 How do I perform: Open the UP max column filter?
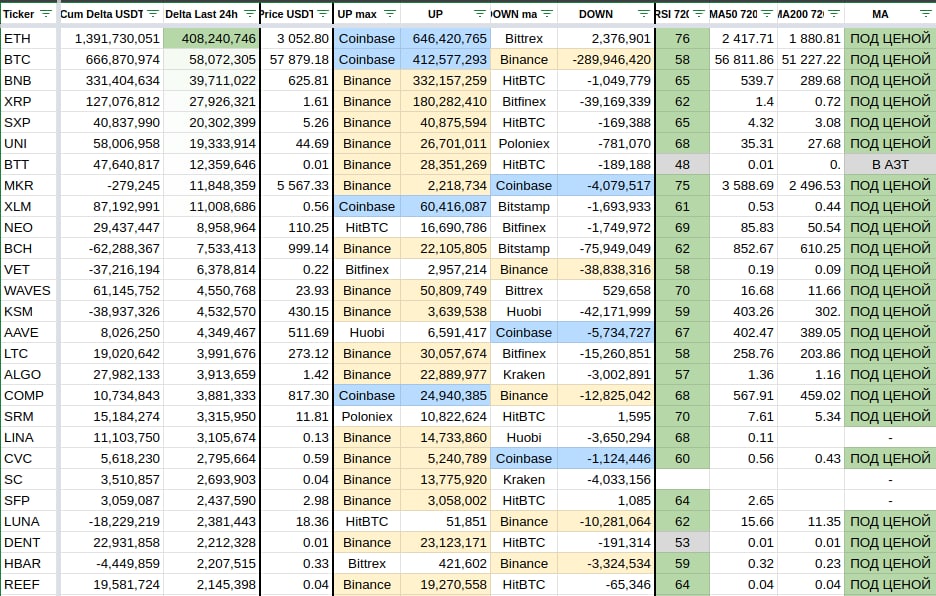pyautogui.click(x=390, y=14)
